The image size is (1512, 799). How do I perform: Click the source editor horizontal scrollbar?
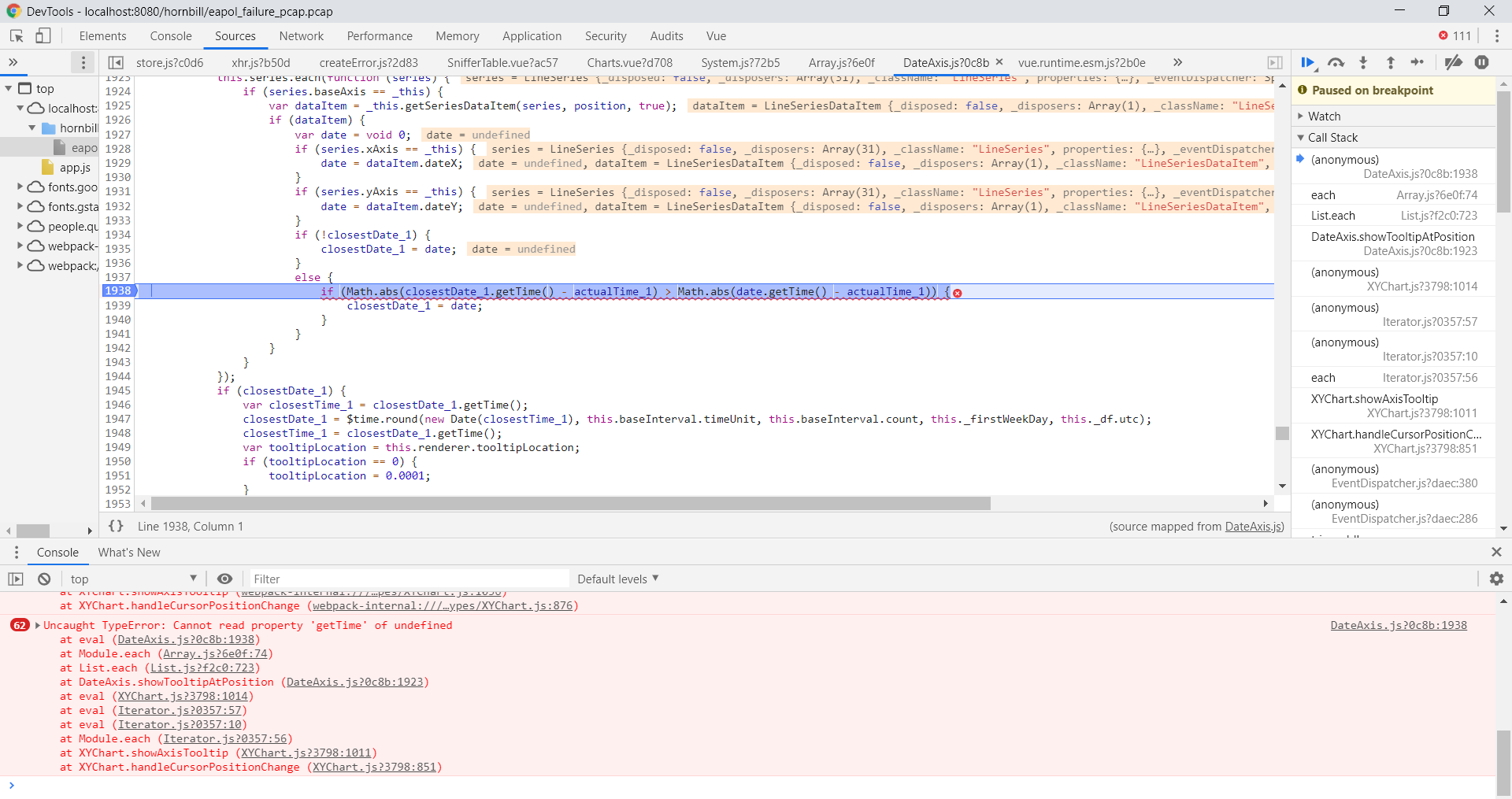(x=571, y=503)
